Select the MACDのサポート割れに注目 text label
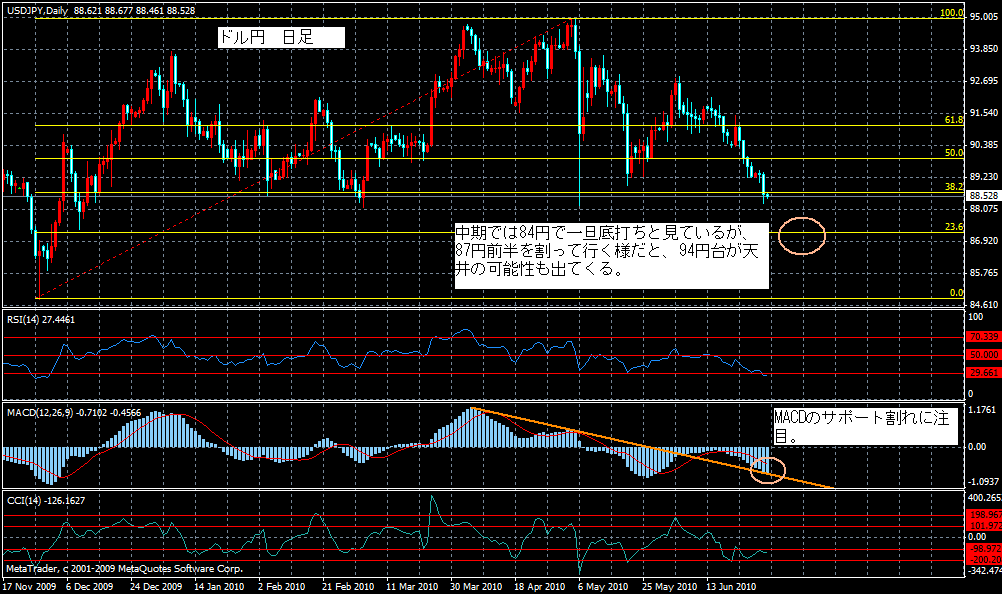1002x594 pixels. 865,427
